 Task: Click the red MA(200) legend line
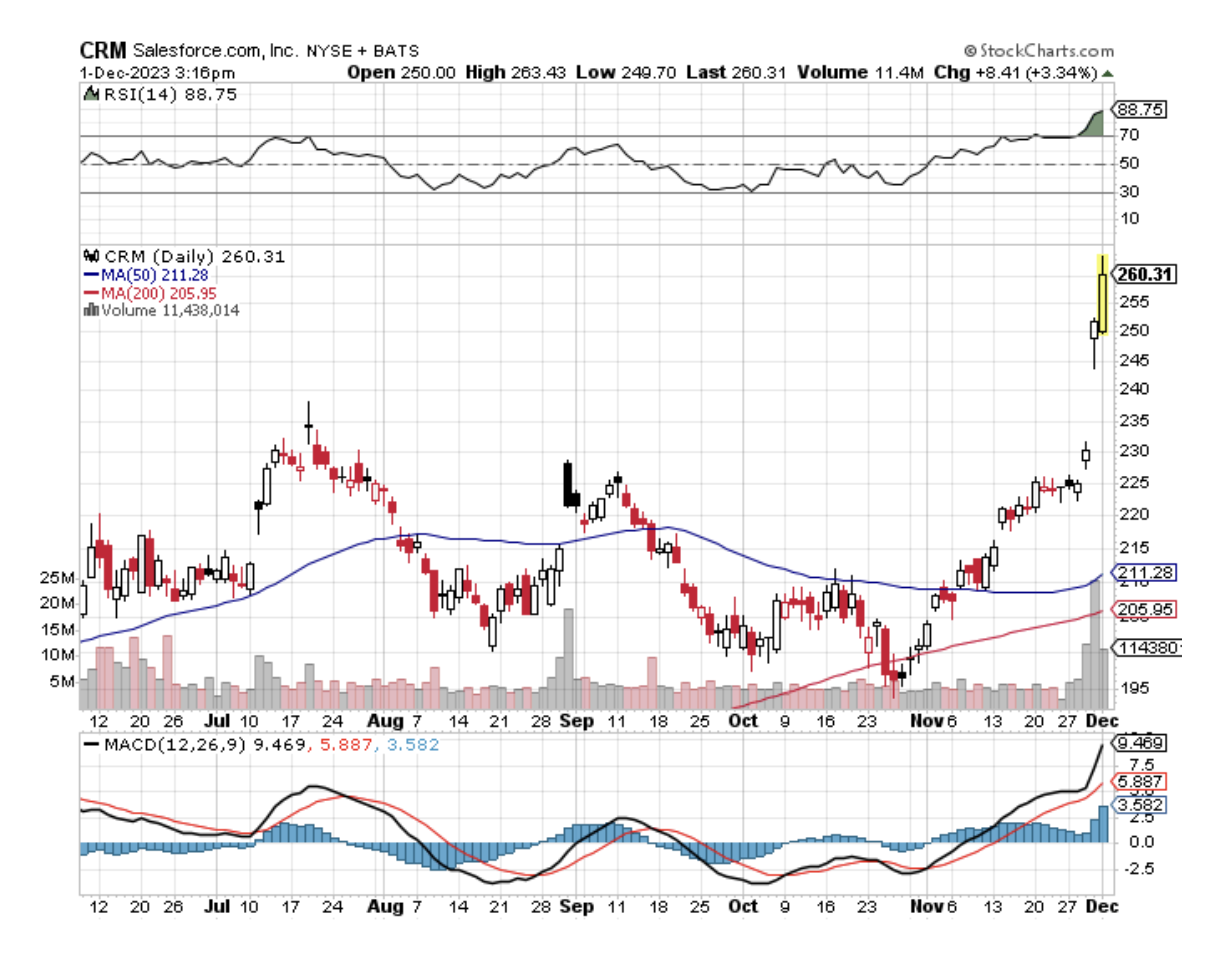coord(88,293)
